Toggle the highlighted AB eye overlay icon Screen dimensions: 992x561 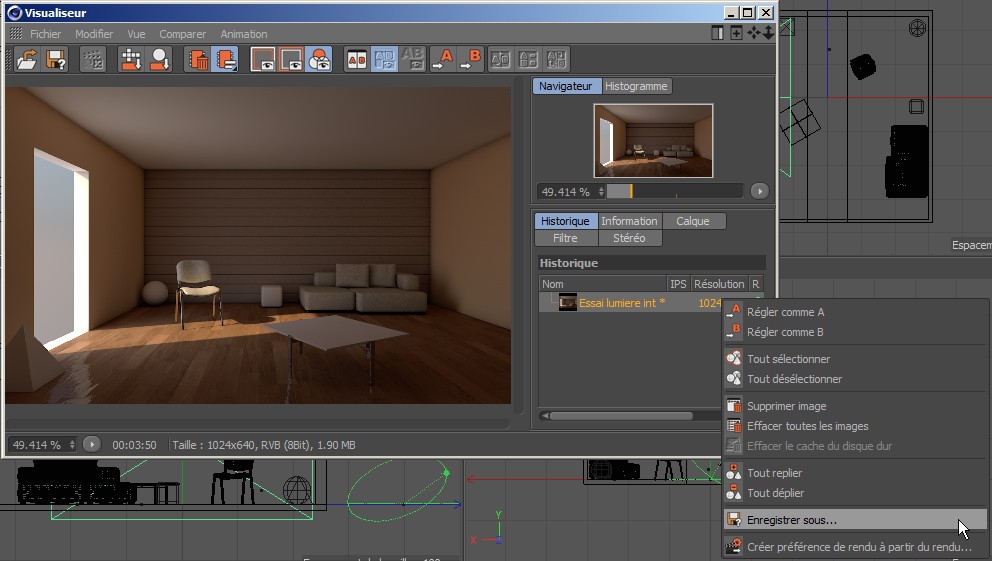[x=385, y=59]
